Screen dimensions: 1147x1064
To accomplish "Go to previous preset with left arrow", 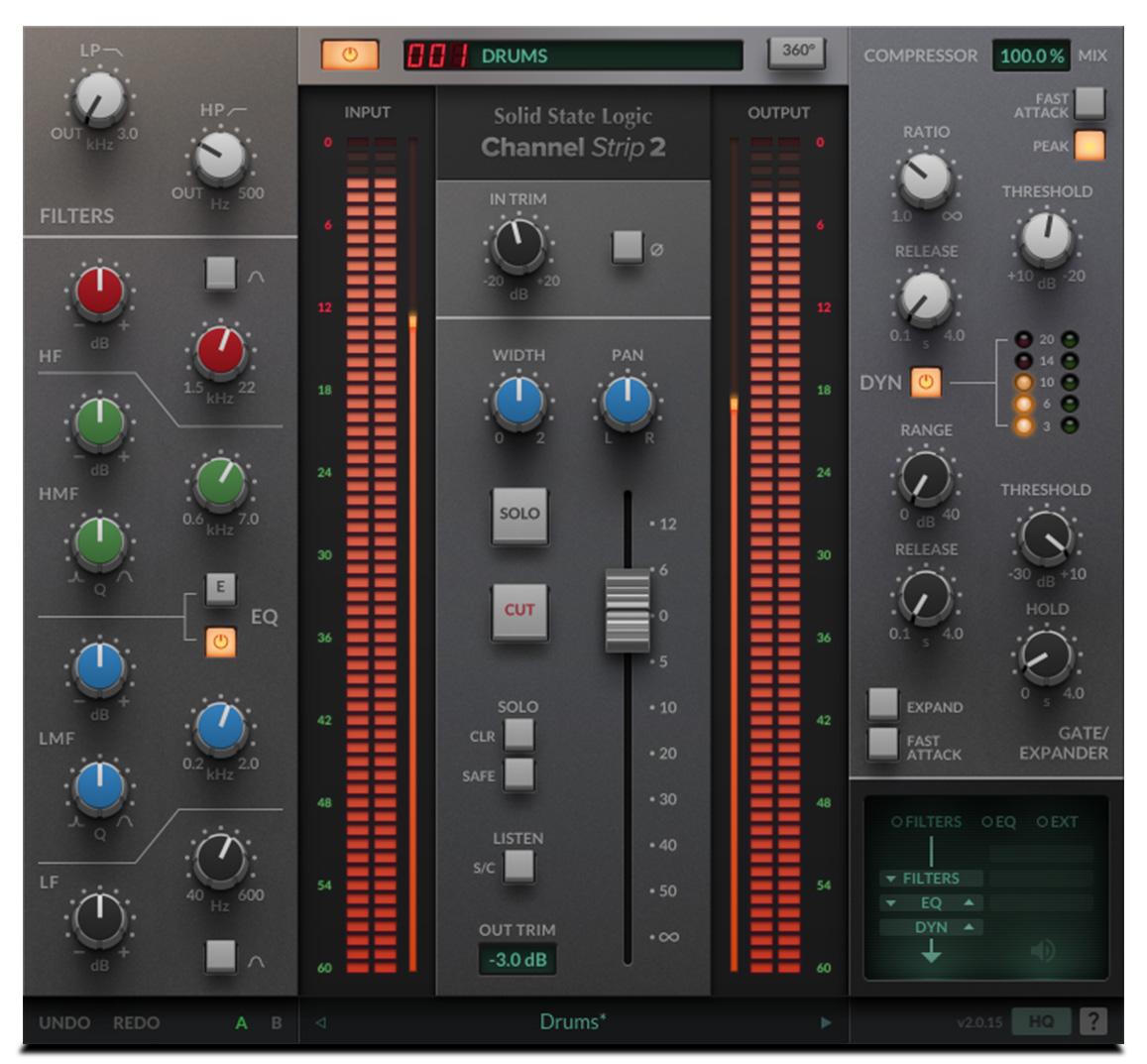I will [x=320, y=1022].
